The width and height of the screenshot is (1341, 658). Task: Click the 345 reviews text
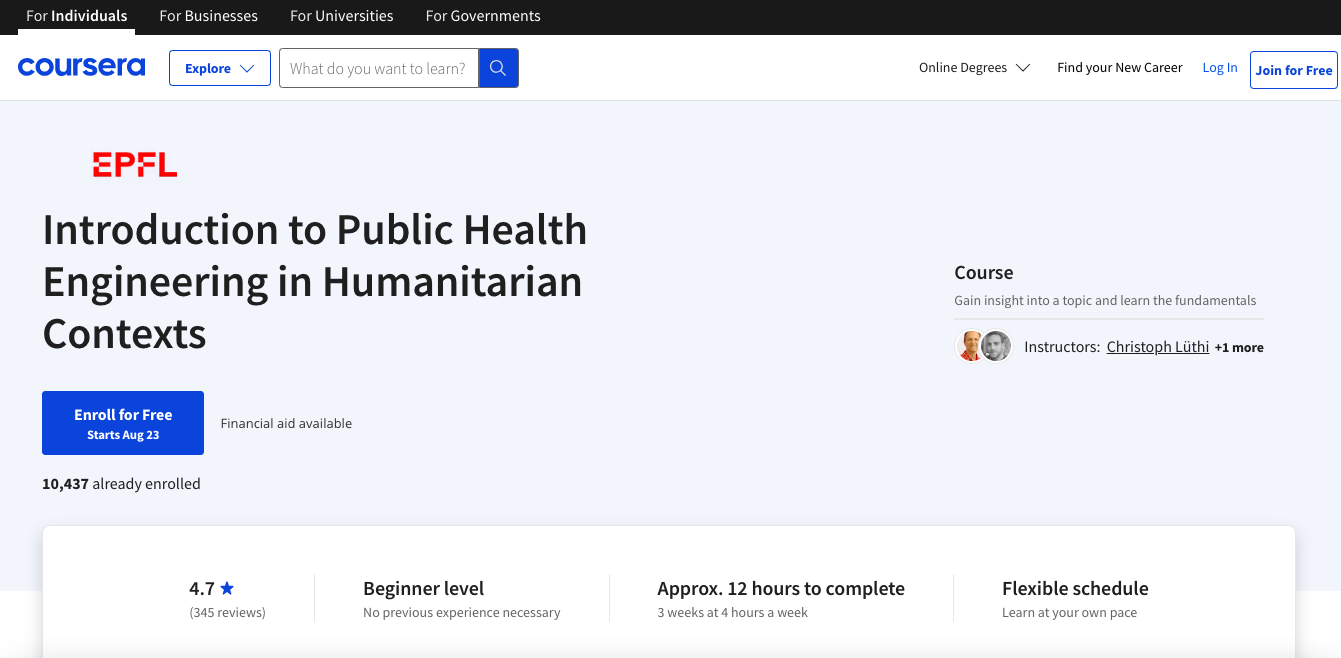click(x=227, y=612)
